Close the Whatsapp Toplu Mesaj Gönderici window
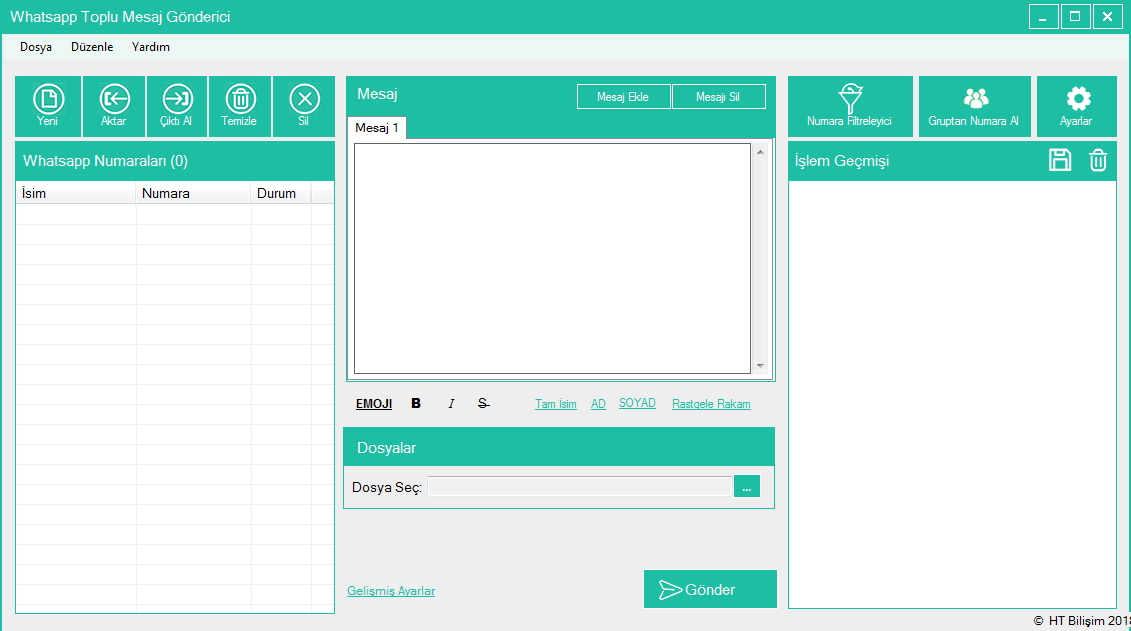The width and height of the screenshot is (1131, 631). click(1107, 17)
